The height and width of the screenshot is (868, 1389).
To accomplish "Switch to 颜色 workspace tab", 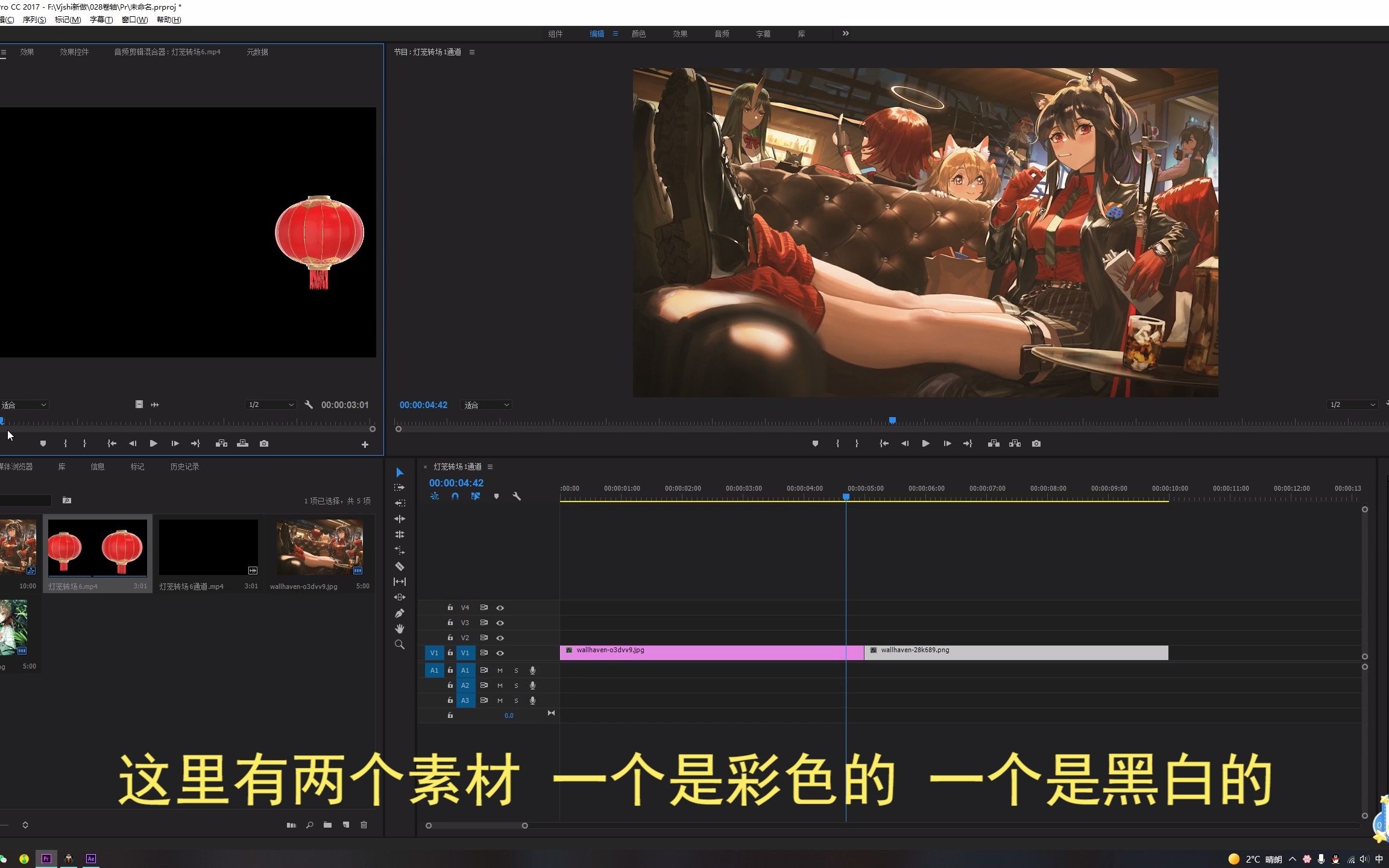I will point(638,34).
